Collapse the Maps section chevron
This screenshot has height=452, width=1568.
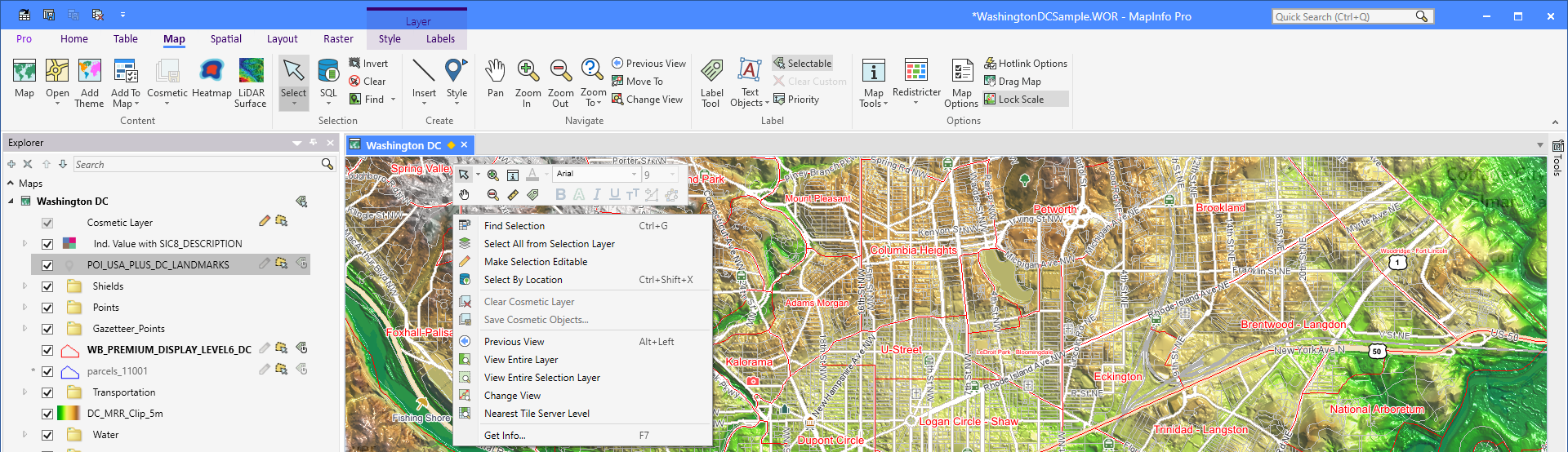[x=11, y=183]
